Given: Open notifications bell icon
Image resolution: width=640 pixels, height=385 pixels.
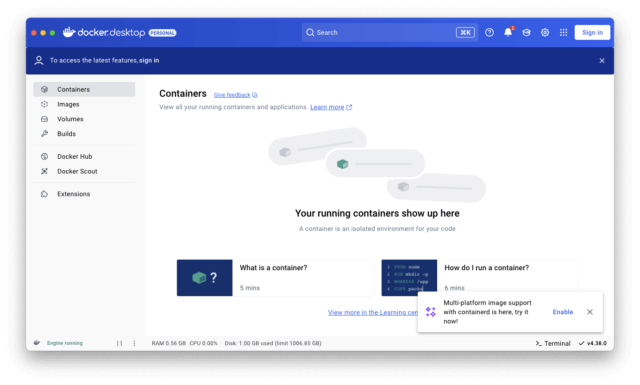Looking at the screenshot, I should [508, 32].
